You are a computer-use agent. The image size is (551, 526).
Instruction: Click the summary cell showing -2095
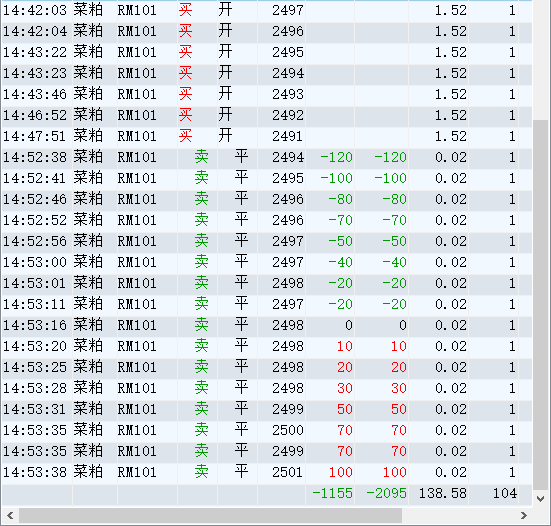pos(386,493)
